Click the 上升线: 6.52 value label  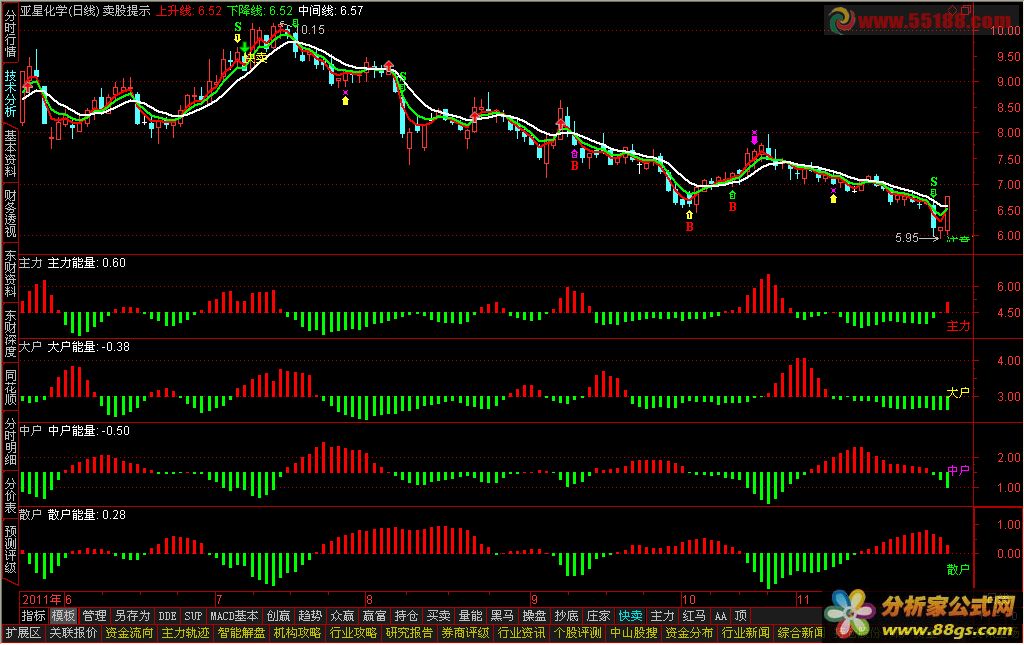(x=188, y=11)
